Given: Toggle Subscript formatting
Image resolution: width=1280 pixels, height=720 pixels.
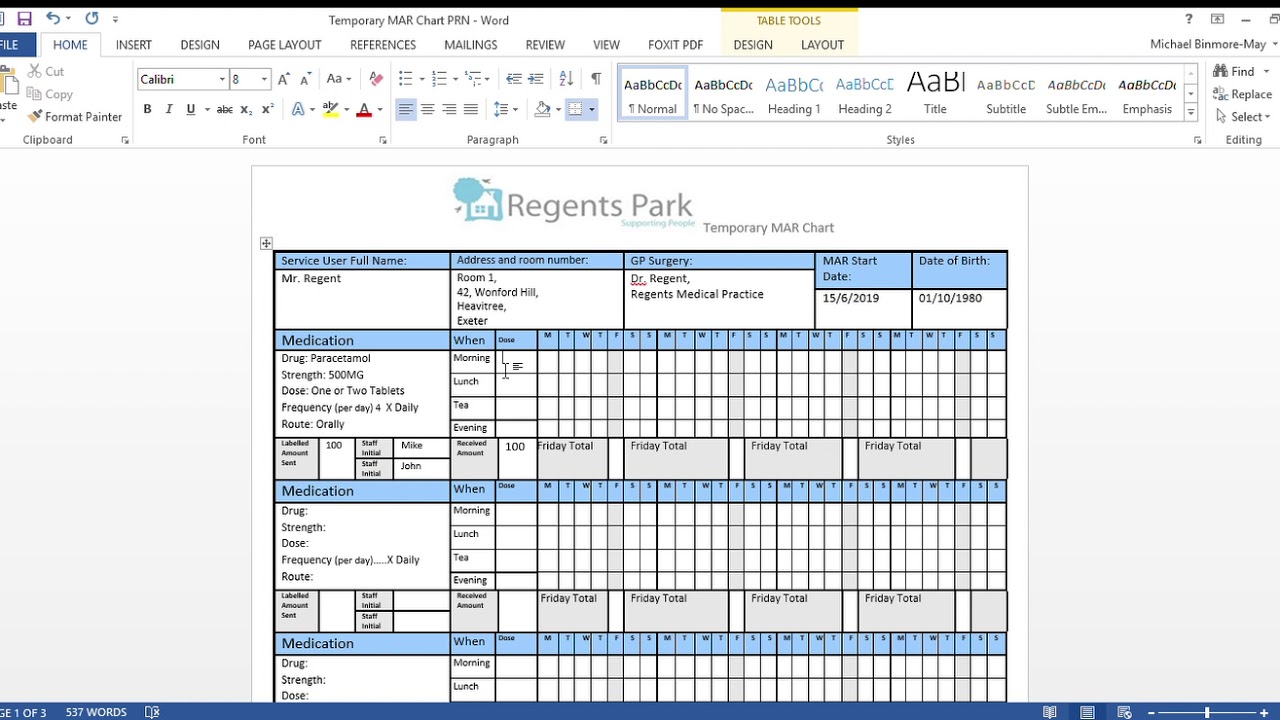Looking at the screenshot, I should 247,109.
